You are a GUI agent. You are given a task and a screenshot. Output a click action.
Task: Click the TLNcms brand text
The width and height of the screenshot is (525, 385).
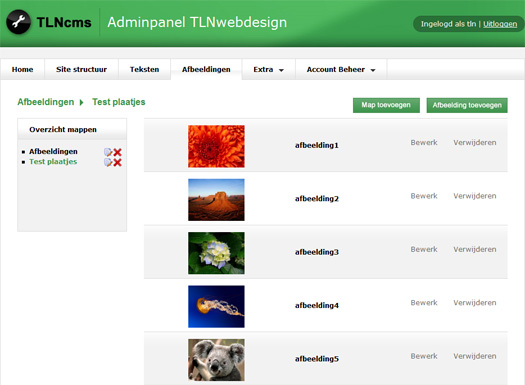pos(64,22)
